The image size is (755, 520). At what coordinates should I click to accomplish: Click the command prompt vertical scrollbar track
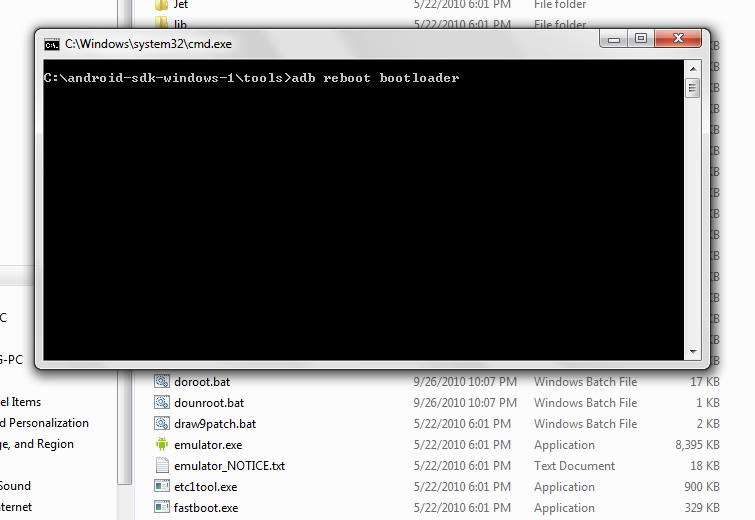(692, 220)
